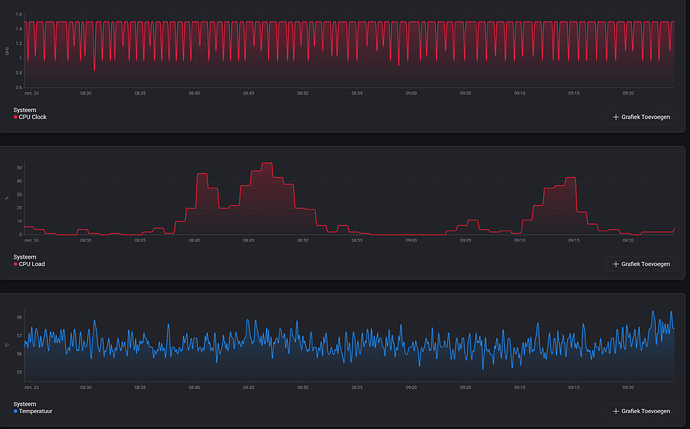Select the CPU Clock legend label

pyautogui.click(x=33, y=117)
